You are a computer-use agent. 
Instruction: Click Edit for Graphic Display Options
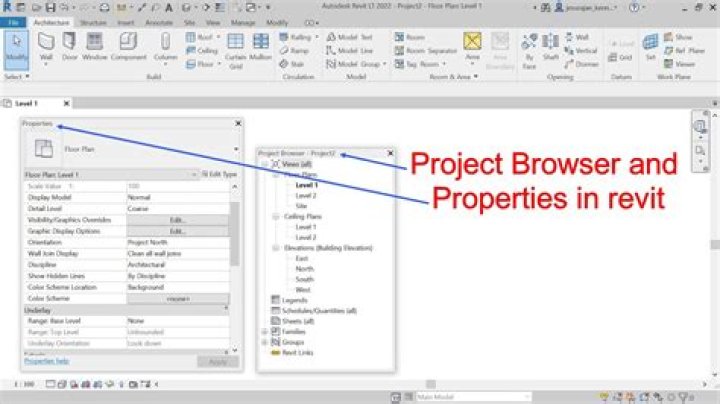tap(178, 231)
